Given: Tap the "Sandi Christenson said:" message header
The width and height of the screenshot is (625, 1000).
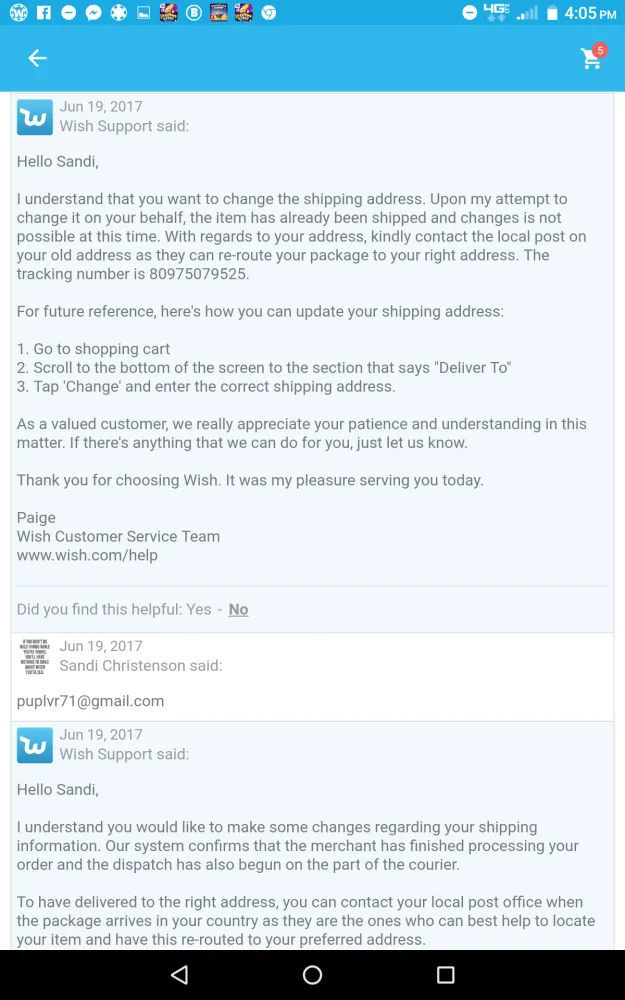Looking at the screenshot, I should point(141,665).
